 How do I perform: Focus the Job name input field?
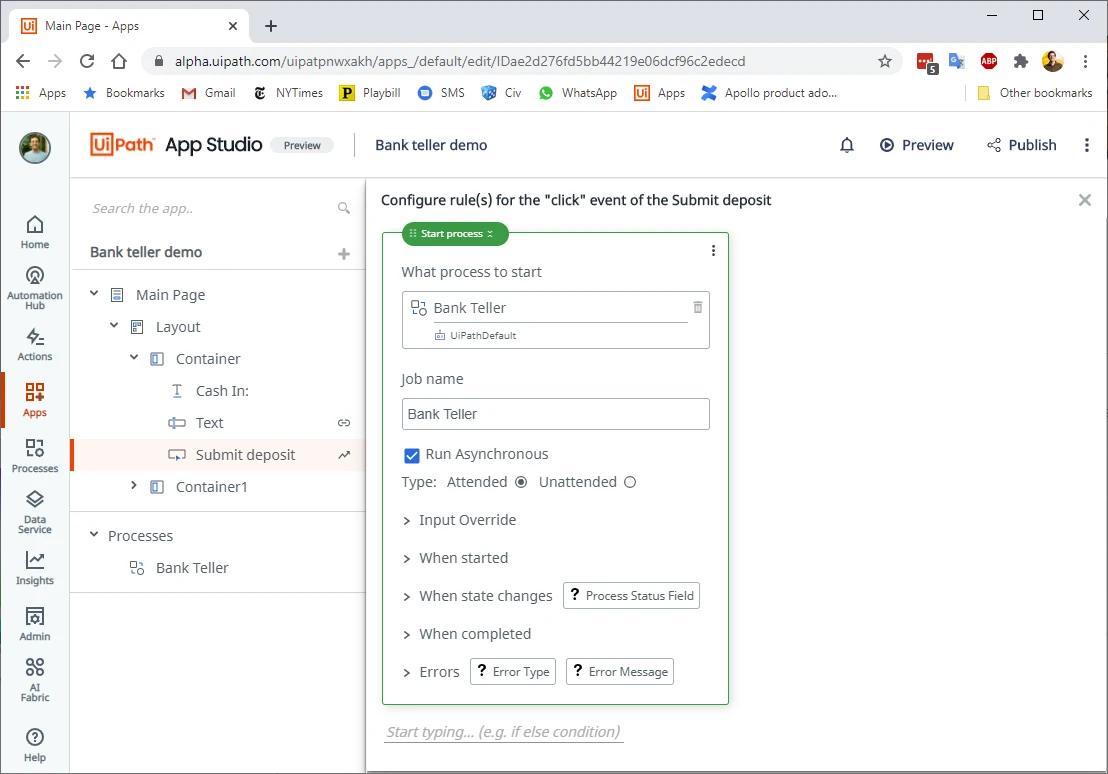pos(555,414)
